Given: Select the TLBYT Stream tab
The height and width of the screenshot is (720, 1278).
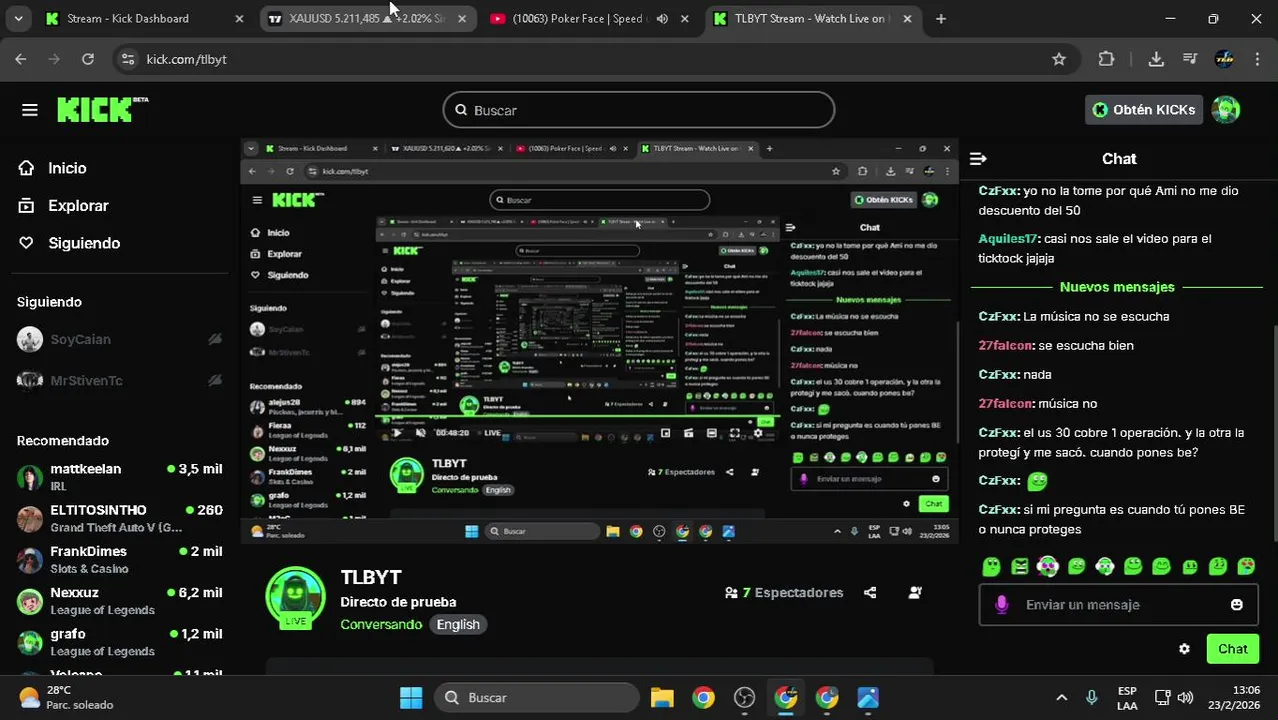Looking at the screenshot, I should (x=810, y=19).
